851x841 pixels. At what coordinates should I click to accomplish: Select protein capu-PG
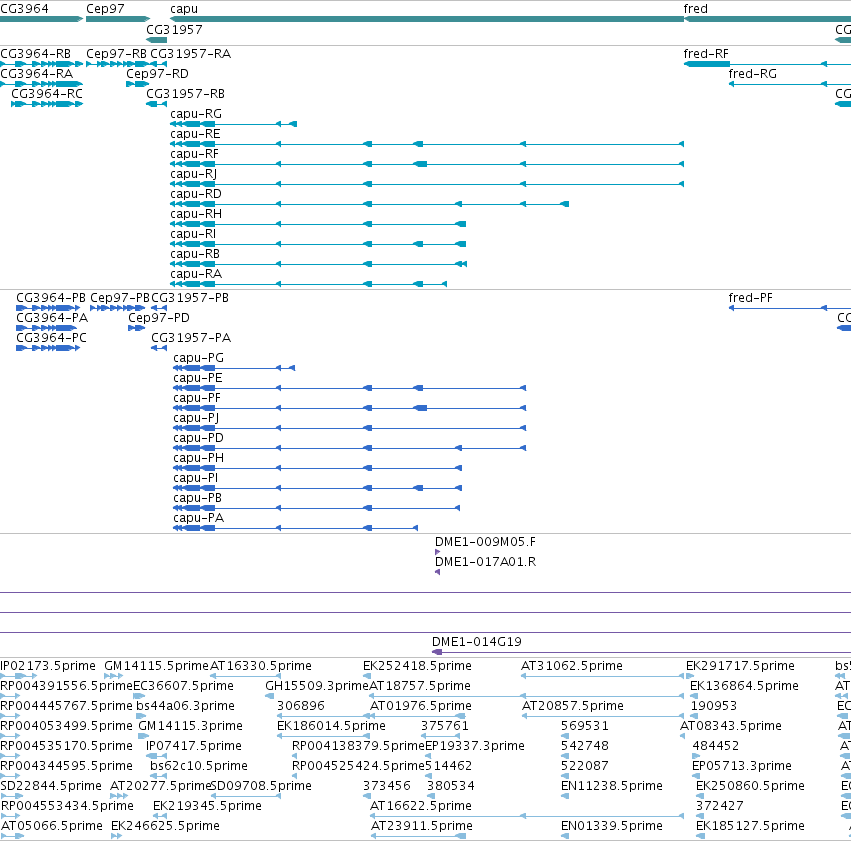click(x=199, y=358)
